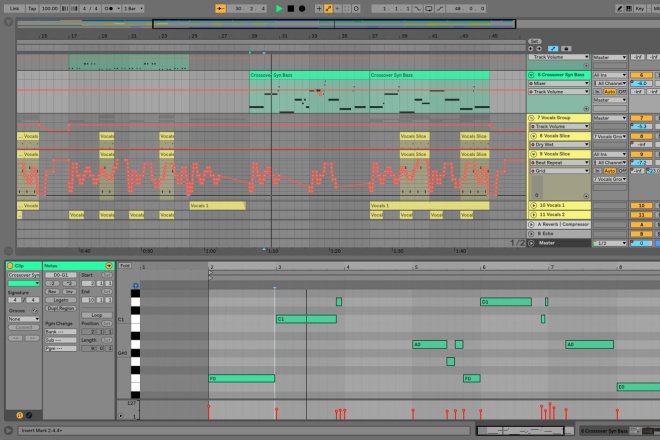Open the Beat Repeat device chooser
The height and width of the screenshot is (440, 660).
559,163
